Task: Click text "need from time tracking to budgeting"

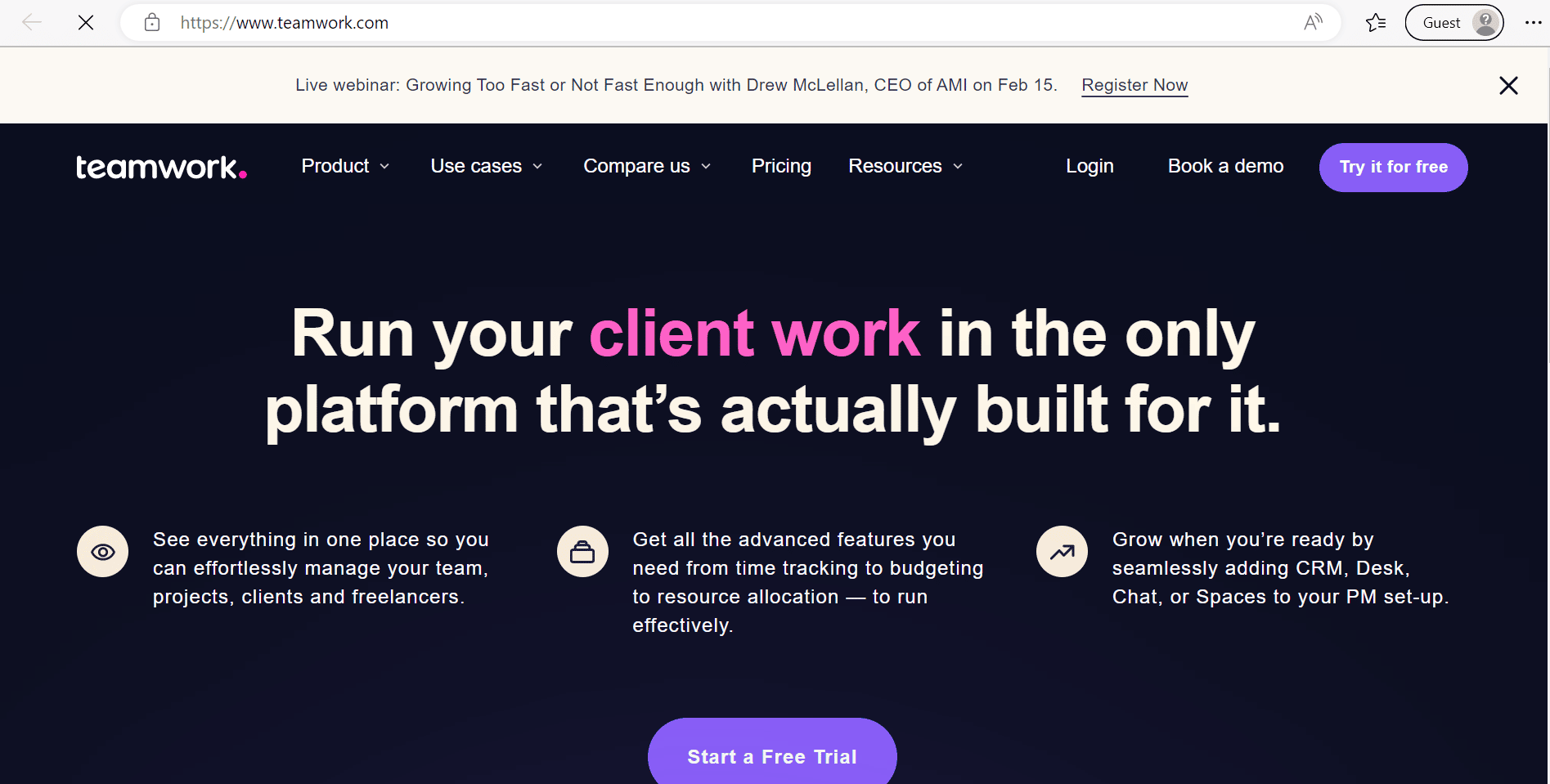Action: [808, 568]
